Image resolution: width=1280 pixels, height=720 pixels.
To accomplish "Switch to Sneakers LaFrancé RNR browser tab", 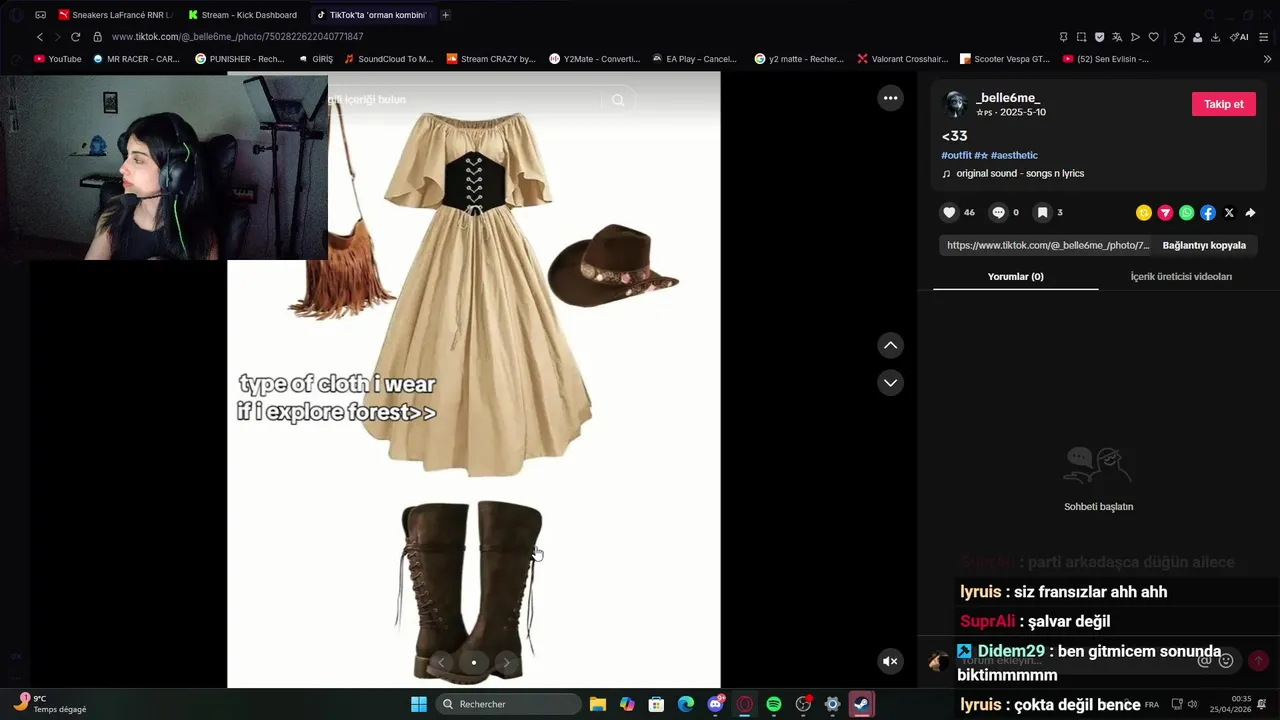I will [115, 15].
